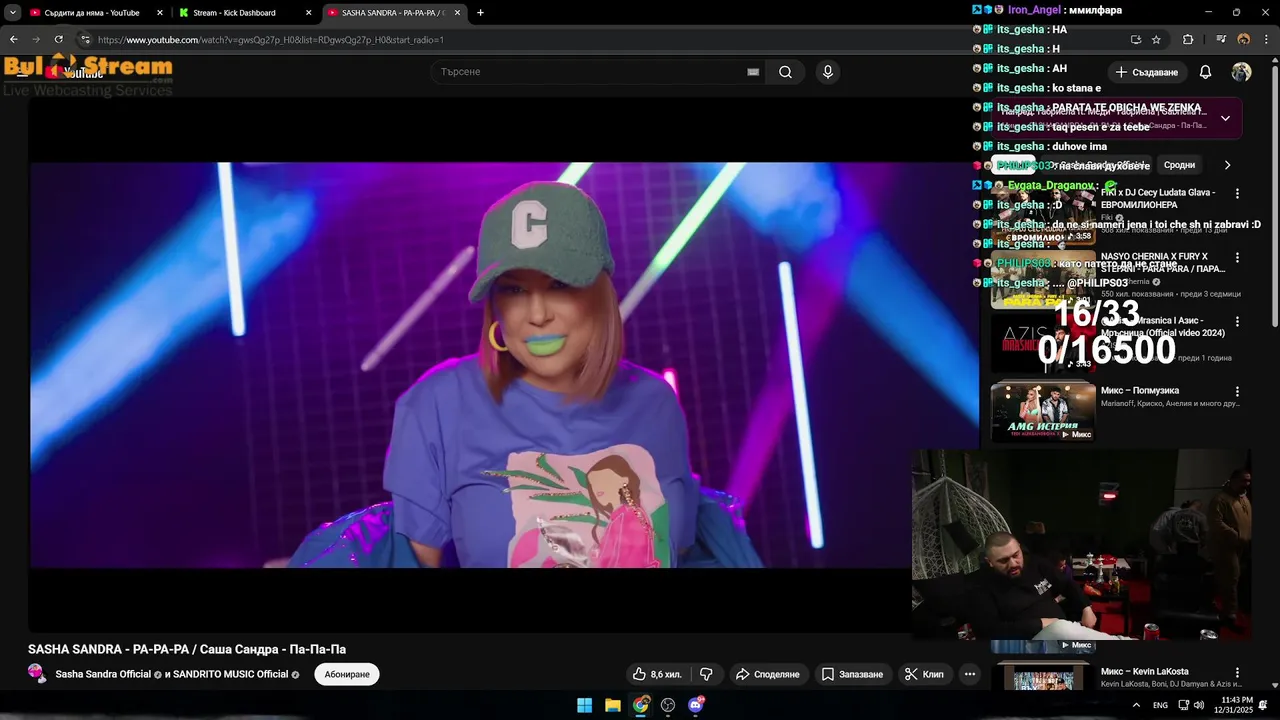Open the Chrome extensions puzzle icon
Image resolution: width=1280 pixels, height=720 pixels.
[1188, 39]
